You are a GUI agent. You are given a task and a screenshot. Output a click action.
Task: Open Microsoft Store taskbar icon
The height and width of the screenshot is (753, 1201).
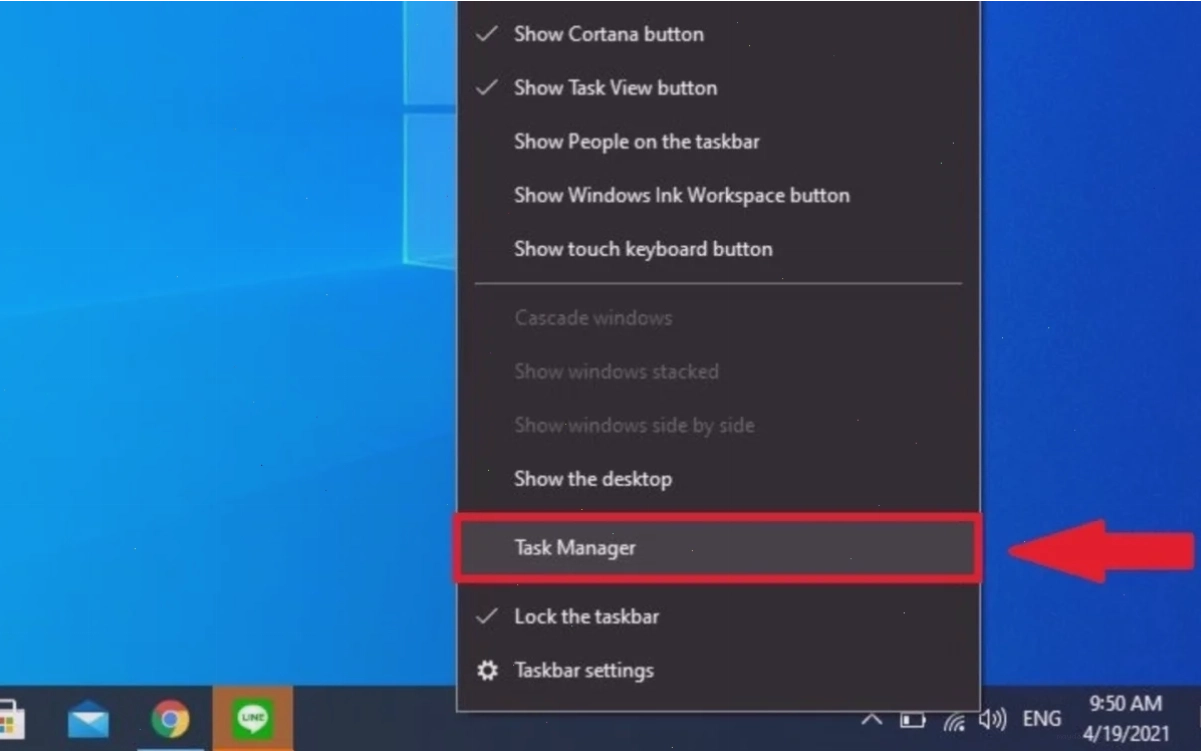[11, 720]
